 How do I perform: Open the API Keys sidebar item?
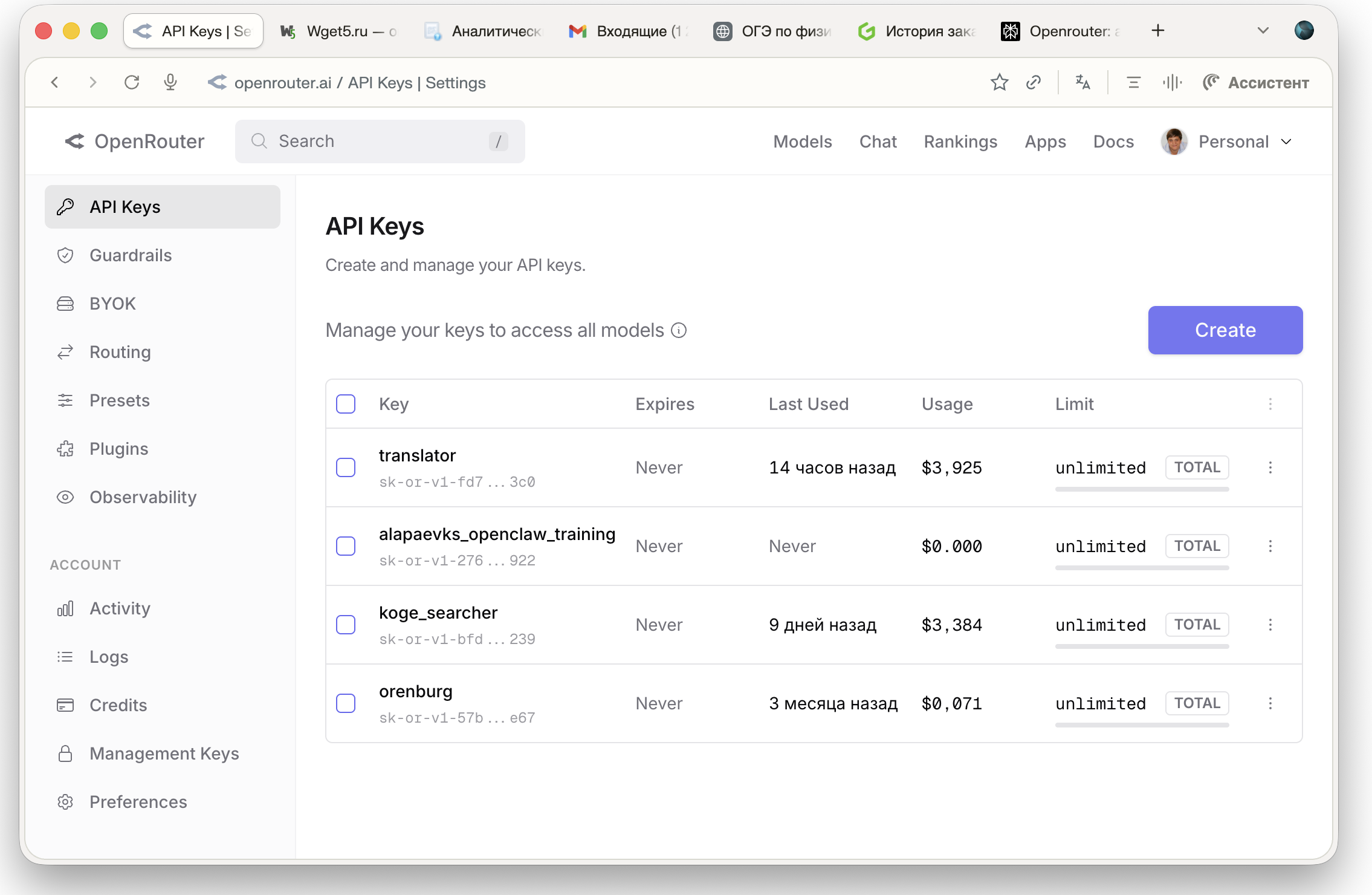(x=163, y=207)
